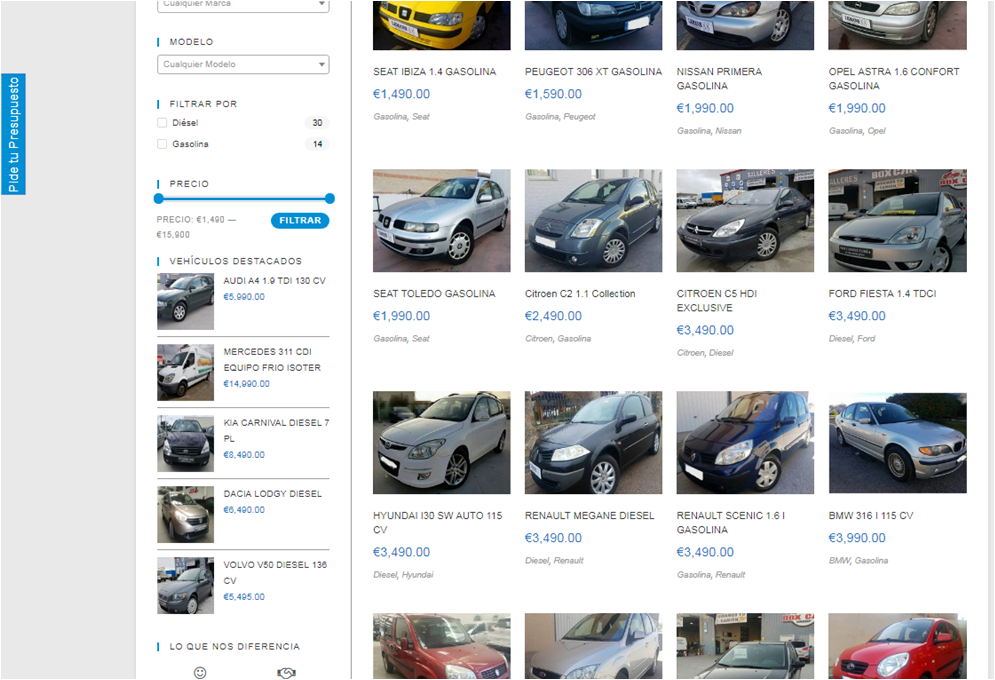This screenshot has height=680, width=995.
Task: Check the Diésel filter checkbox
Action: tap(162, 122)
